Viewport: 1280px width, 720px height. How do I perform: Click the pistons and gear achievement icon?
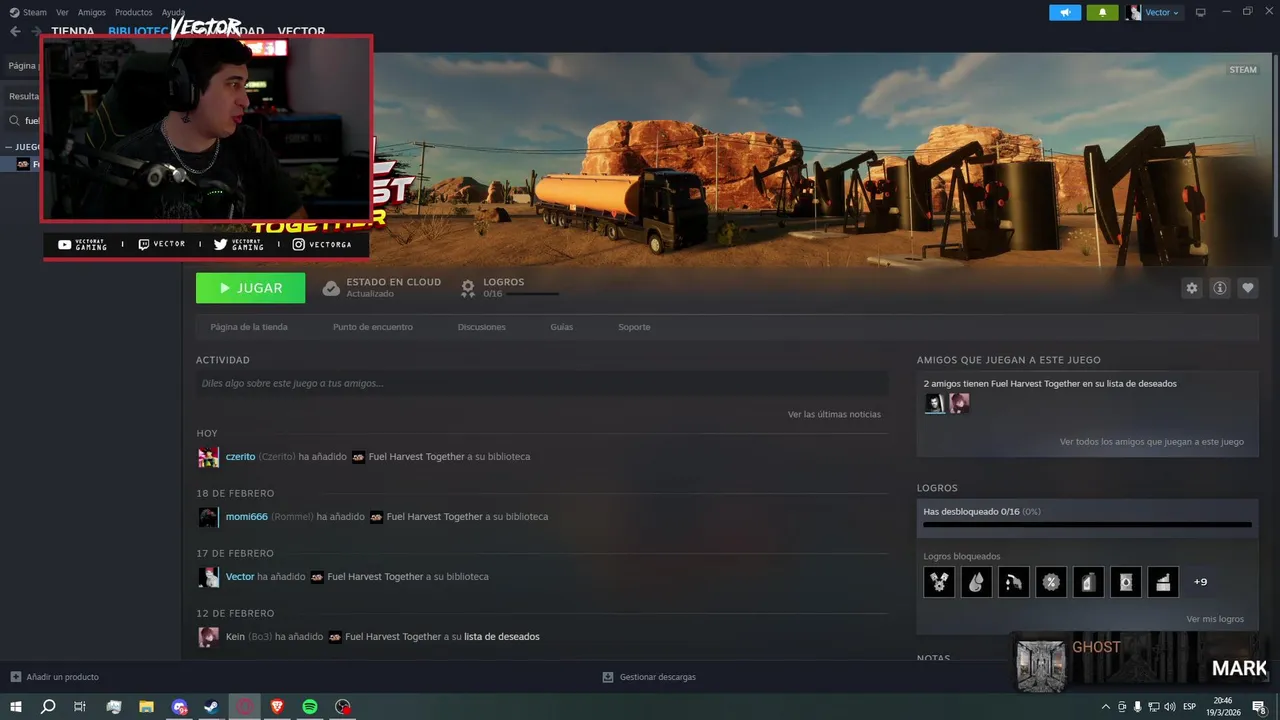(939, 582)
